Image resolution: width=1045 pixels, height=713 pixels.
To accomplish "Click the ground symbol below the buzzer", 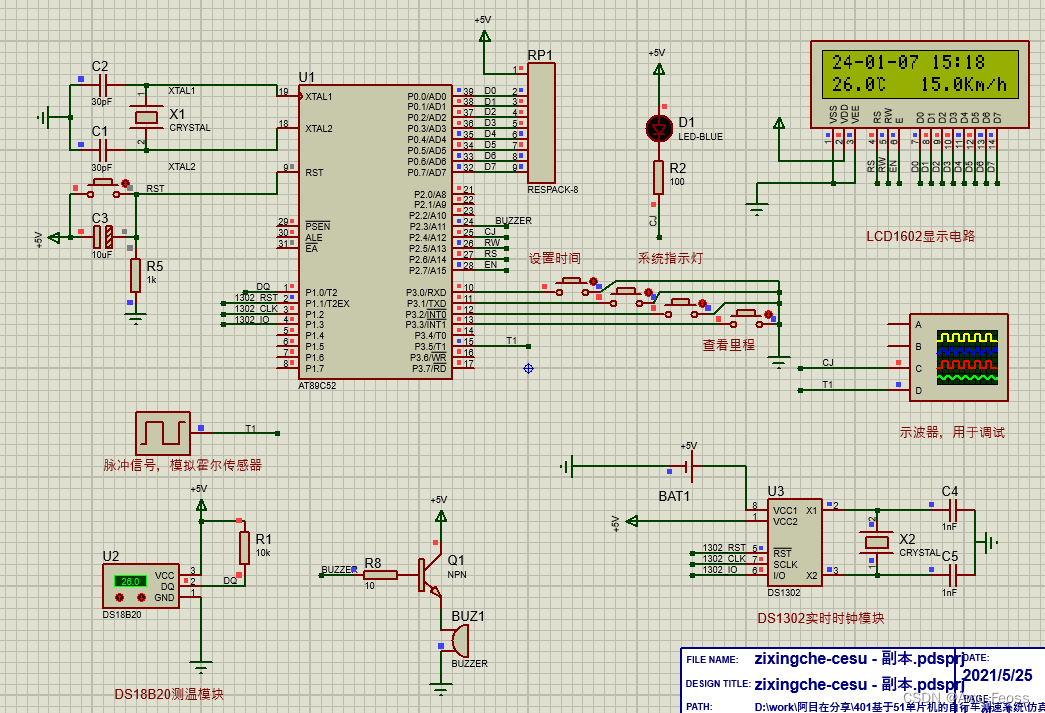I will [440, 688].
